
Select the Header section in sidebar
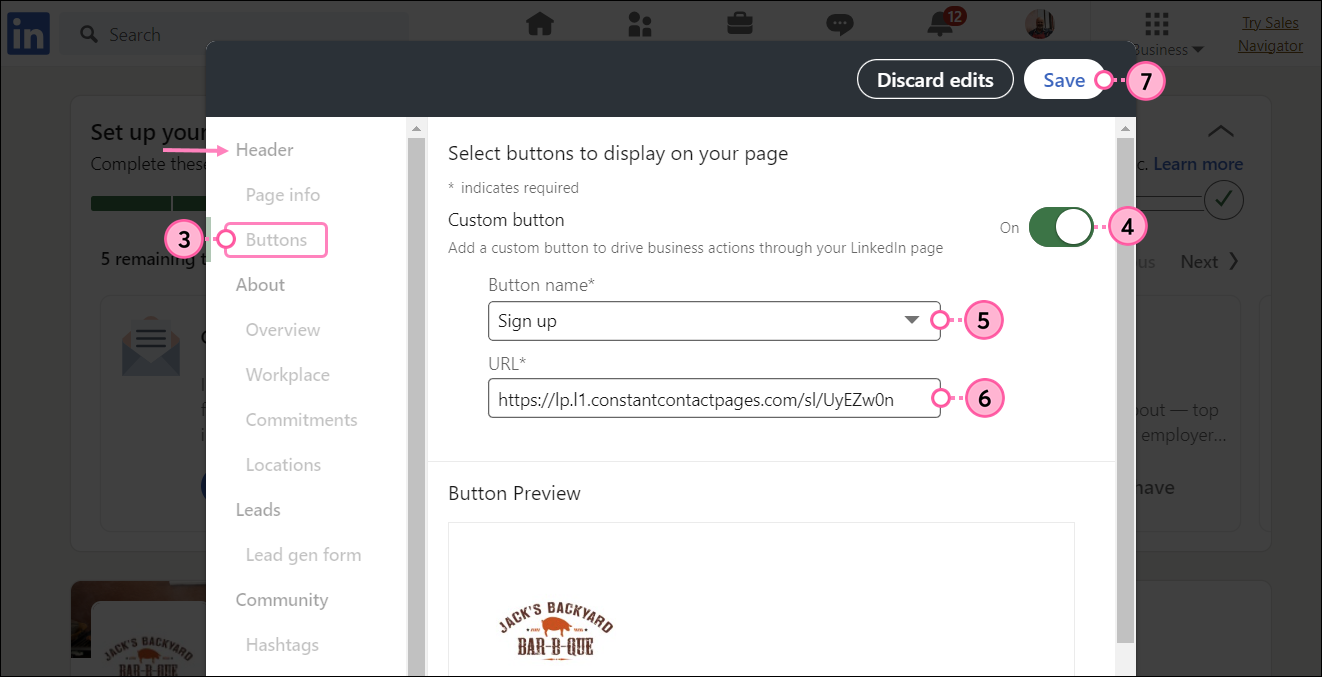click(x=264, y=150)
